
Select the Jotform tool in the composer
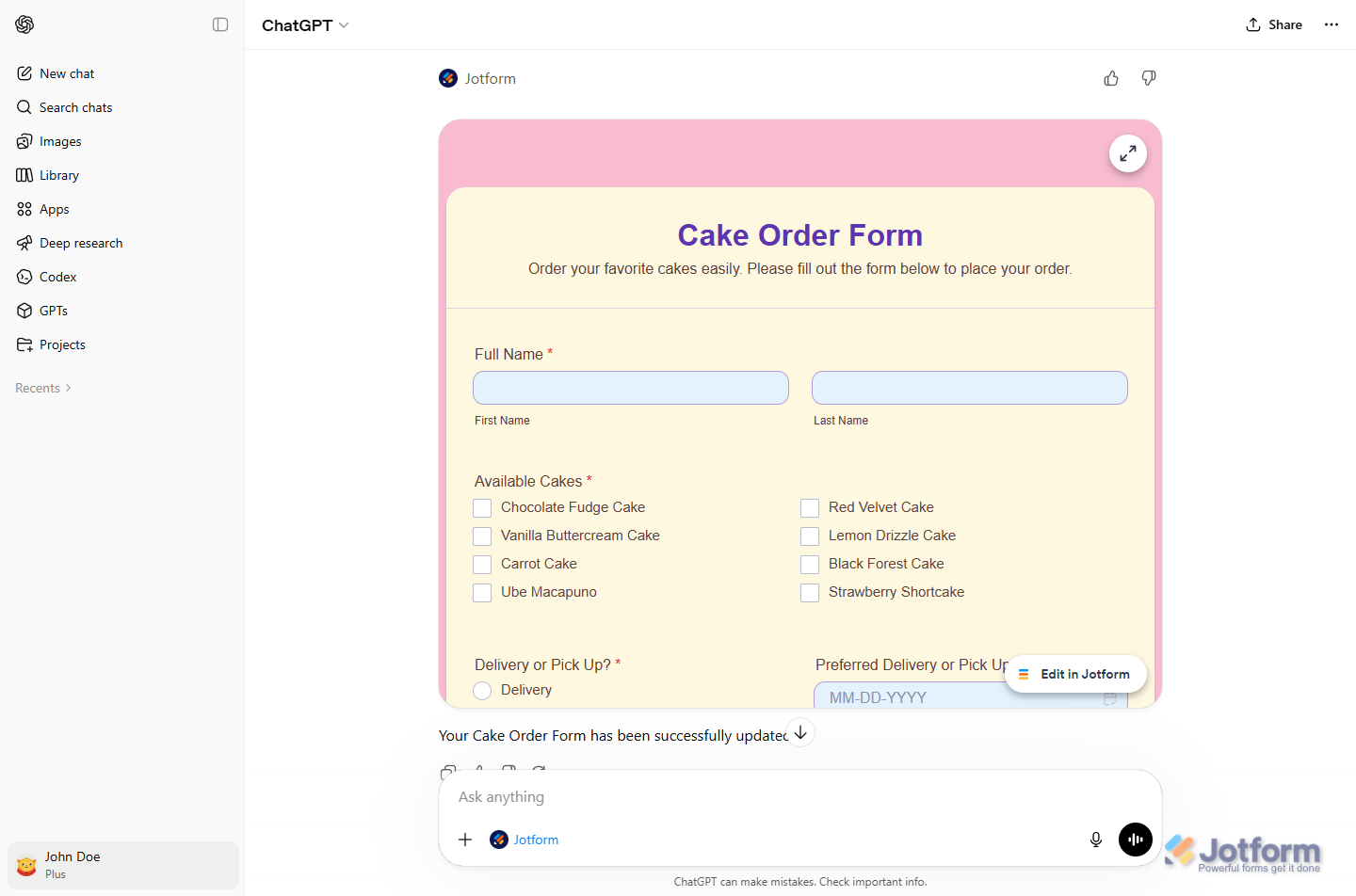click(x=524, y=839)
